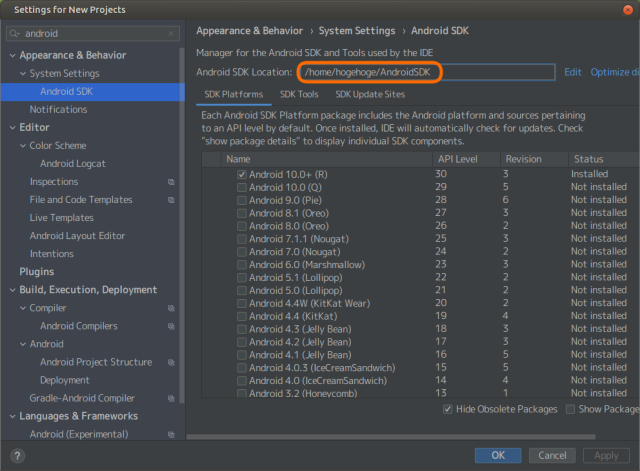
Task: Collapse the Appearance & Behavior section
Action: (11, 56)
